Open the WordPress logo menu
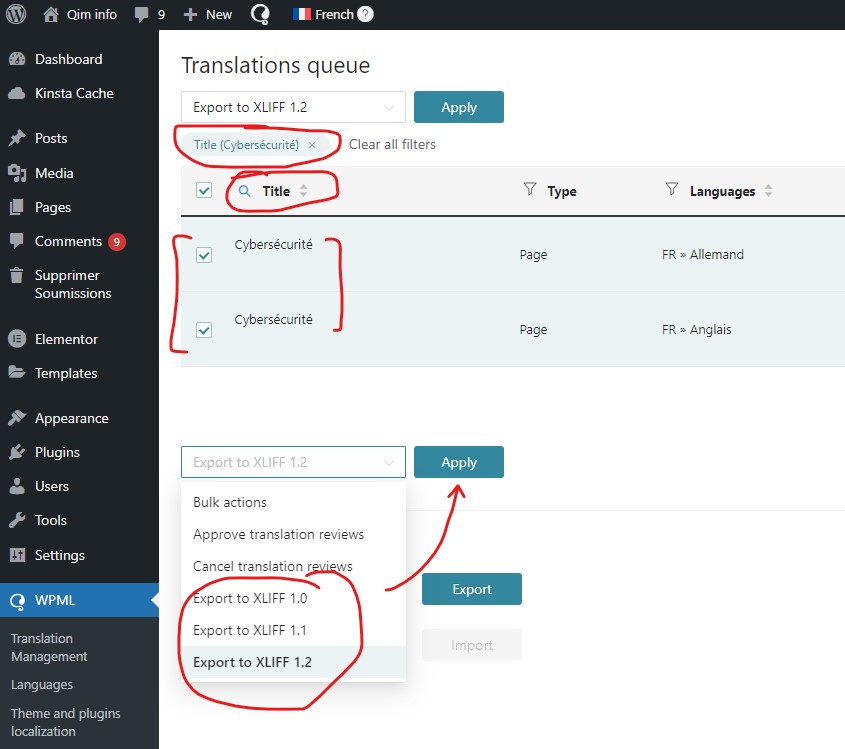 click(16, 14)
